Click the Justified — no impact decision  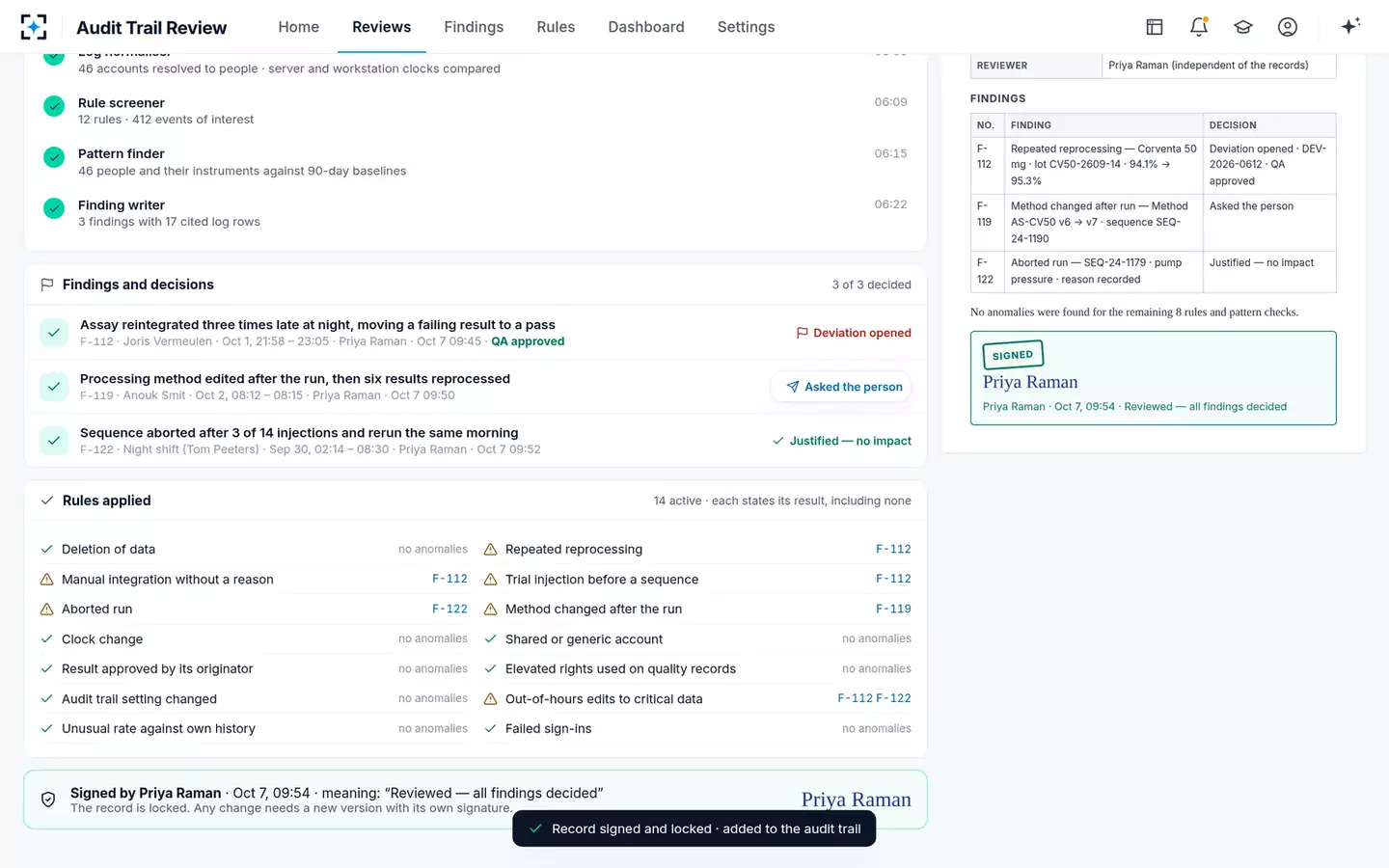point(842,441)
